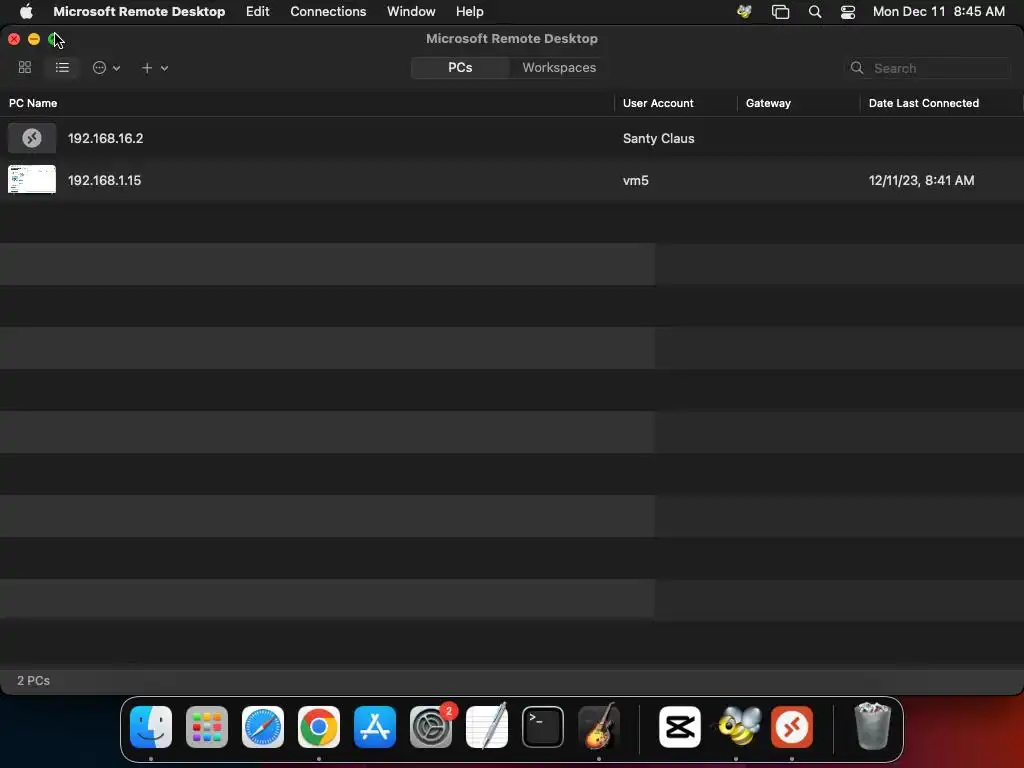Open Finder from the Dock

click(x=151, y=727)
